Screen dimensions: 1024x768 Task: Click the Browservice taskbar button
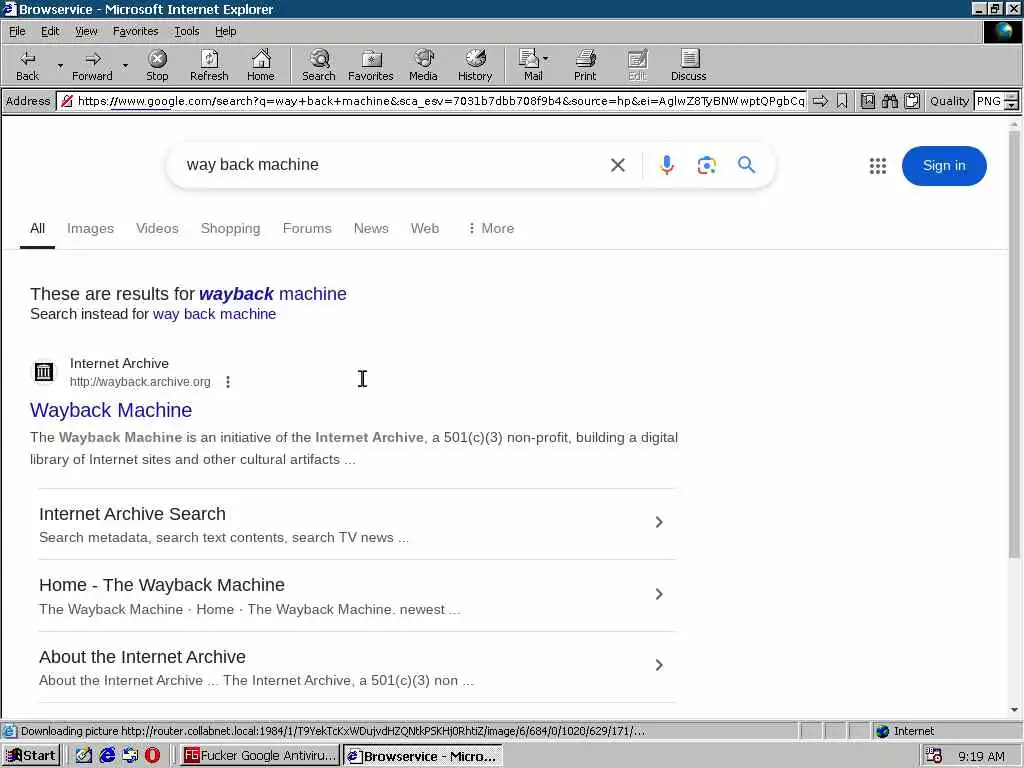pyautogui.click(x=423, y=756)
